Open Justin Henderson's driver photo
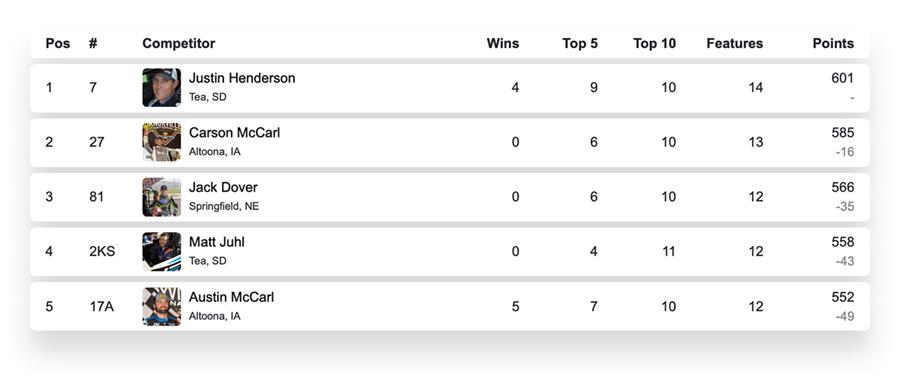The image size is (900, 385). (x=161, y=88)
